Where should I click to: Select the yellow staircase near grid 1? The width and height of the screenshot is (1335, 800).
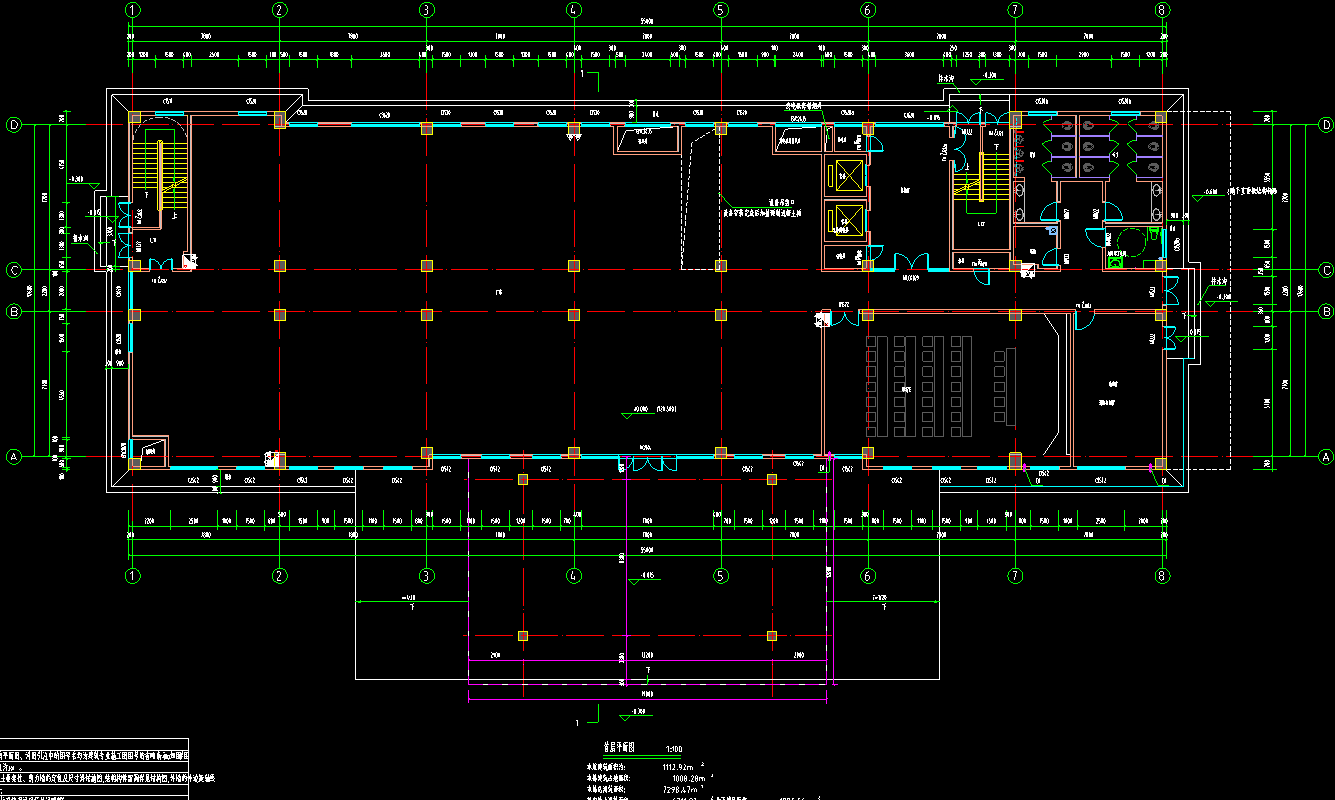point(156,172)
